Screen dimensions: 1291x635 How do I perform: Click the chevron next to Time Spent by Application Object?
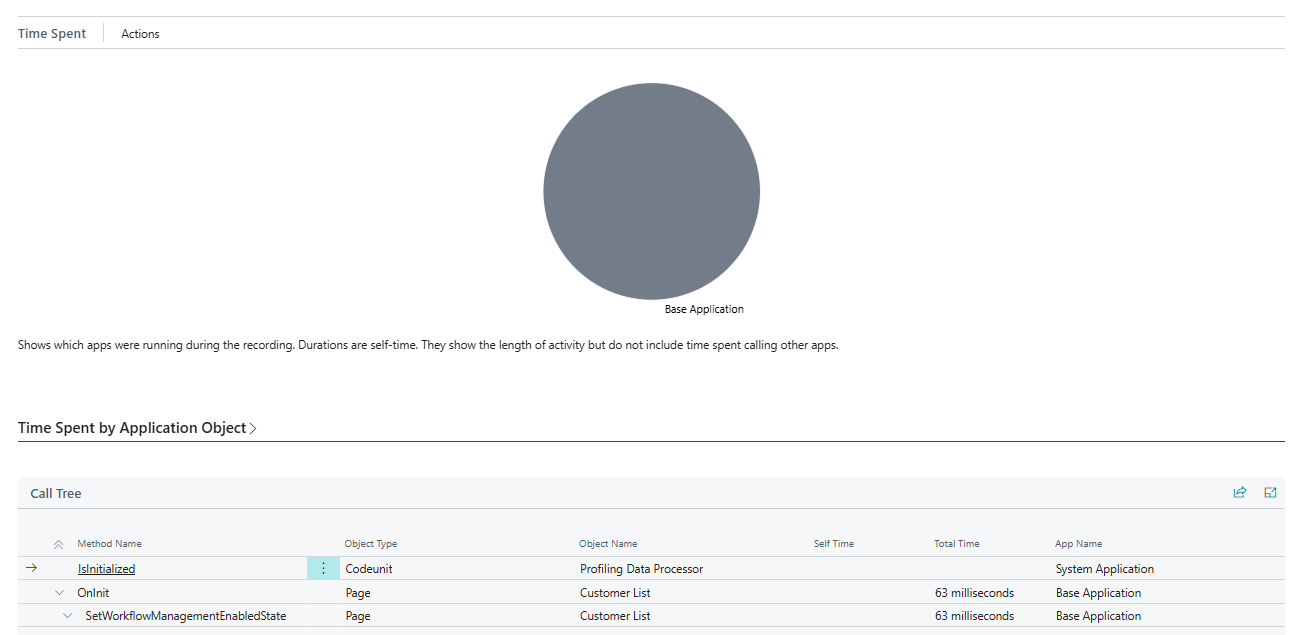tap(254, 427)
